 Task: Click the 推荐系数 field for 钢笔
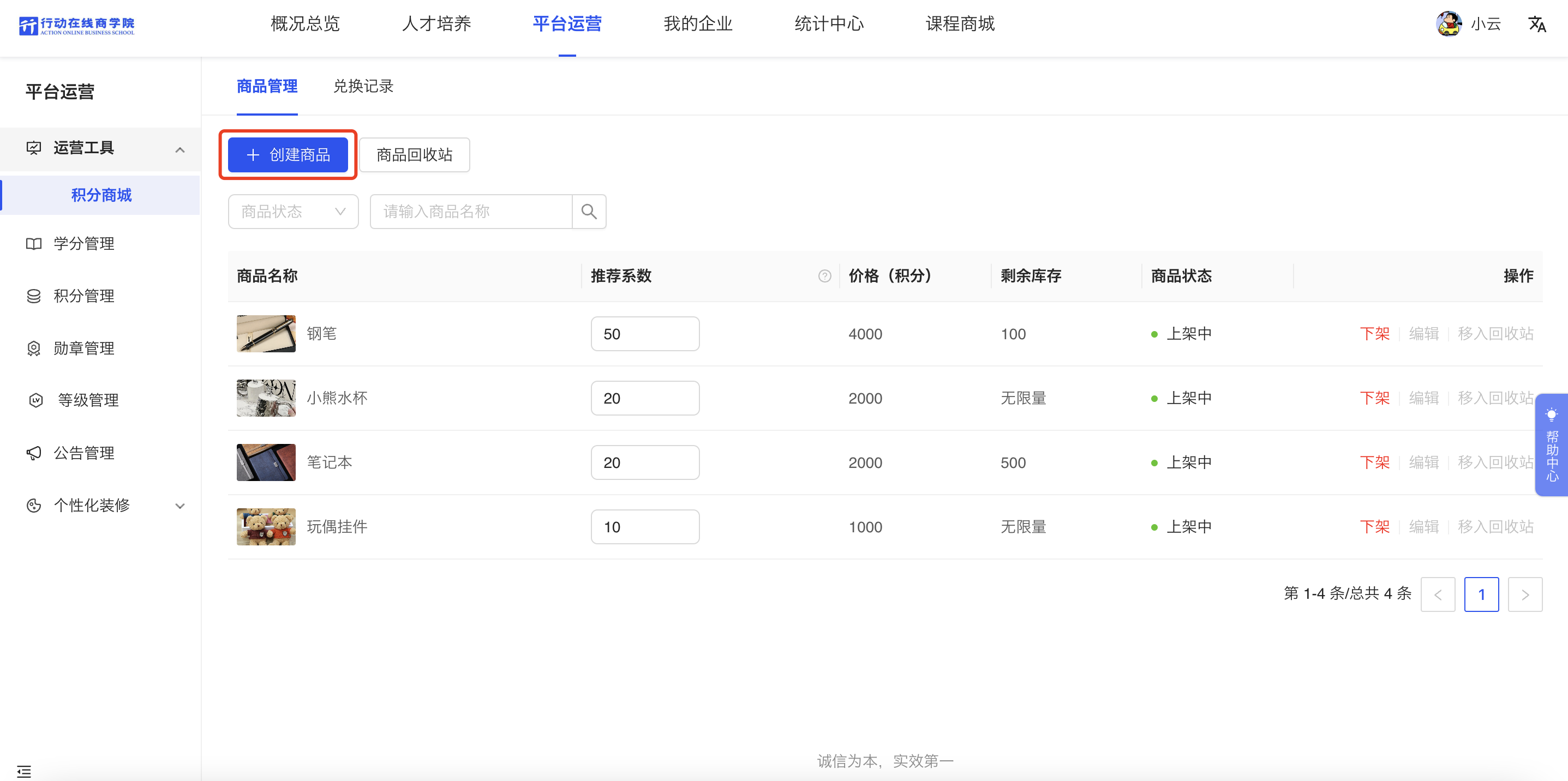[645, 334]
